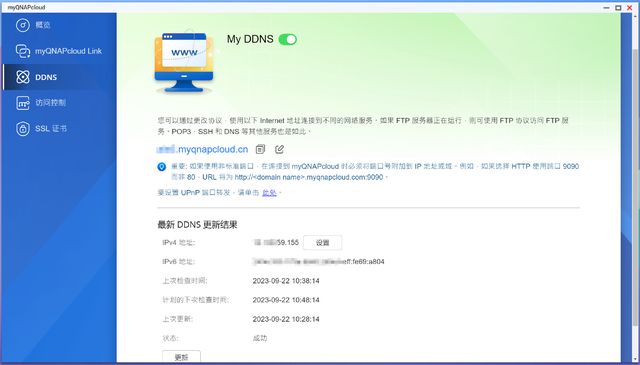Edit the DDNS domain name with pencil icon
Viewport: 640px width, 365px height.
click(280, 149)
